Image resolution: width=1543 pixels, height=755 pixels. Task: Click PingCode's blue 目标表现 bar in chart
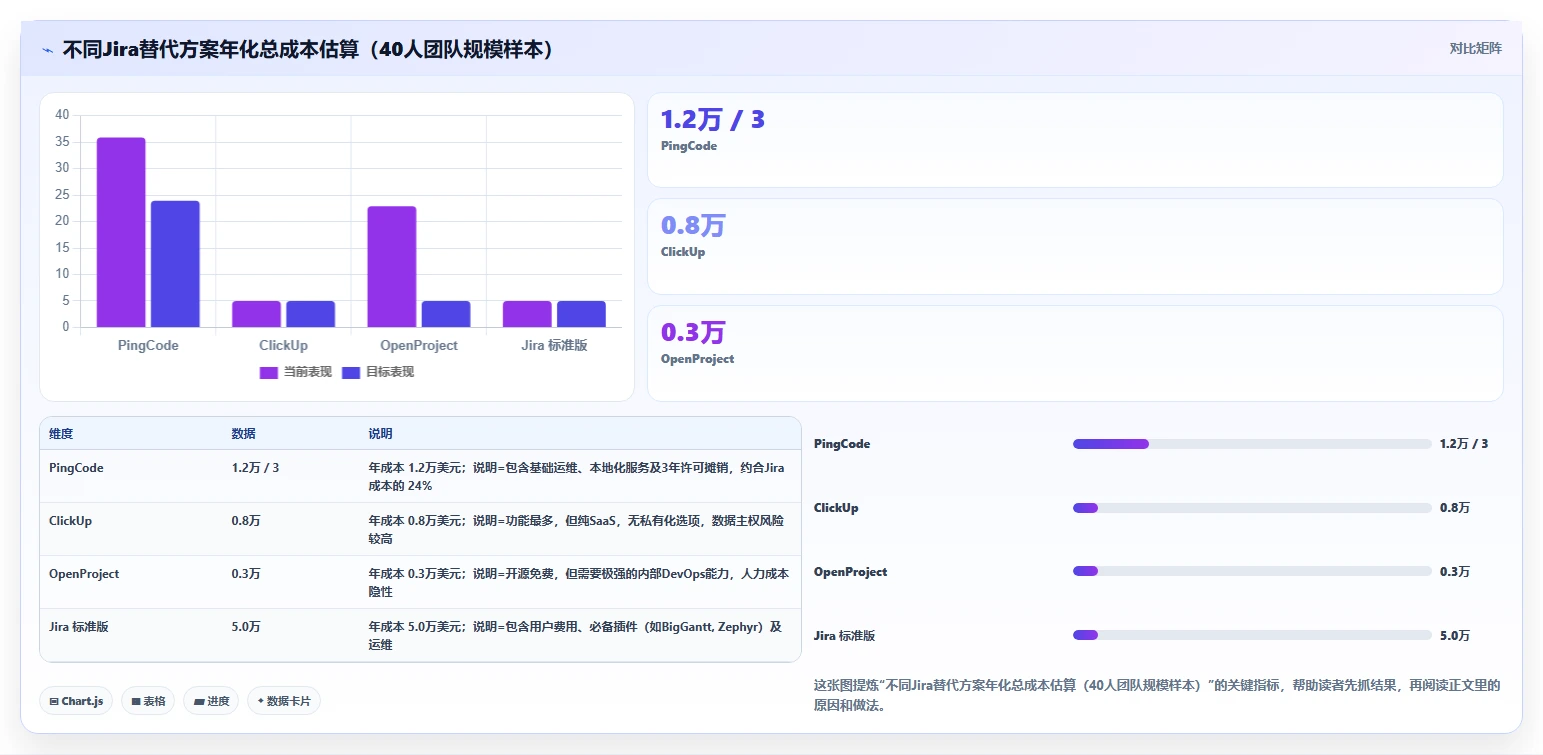click(x=175, y=264)
